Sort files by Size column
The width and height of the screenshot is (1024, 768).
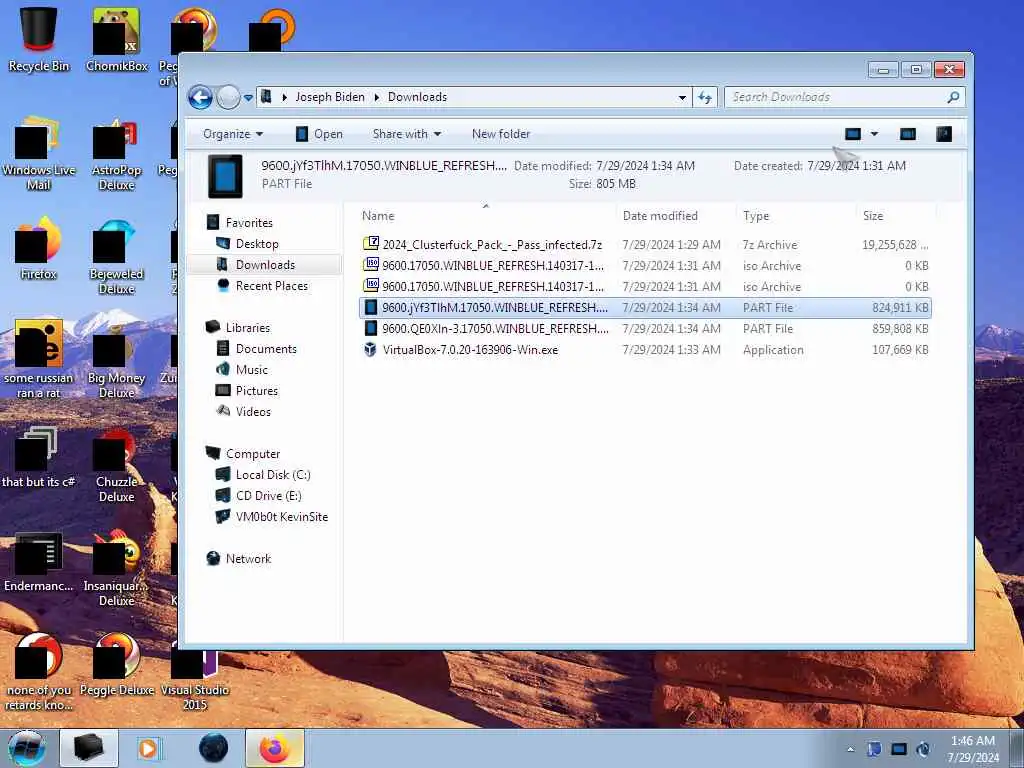(x=895, y=216)
